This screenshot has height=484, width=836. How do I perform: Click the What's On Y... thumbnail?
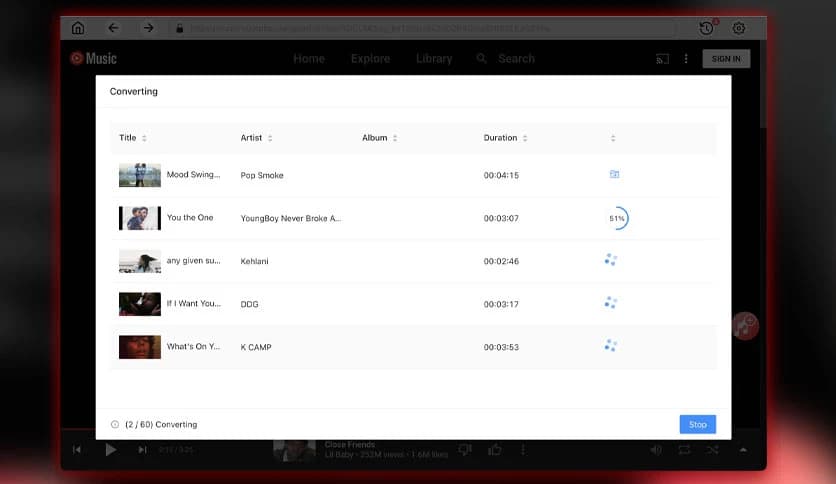(x=140, y=347)
